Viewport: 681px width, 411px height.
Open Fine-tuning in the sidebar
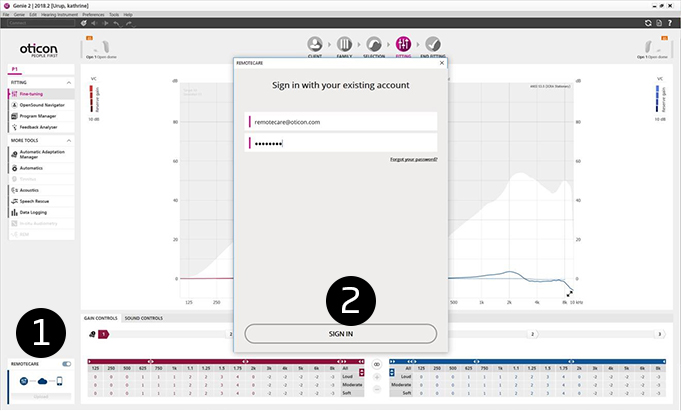pos(41,94)
